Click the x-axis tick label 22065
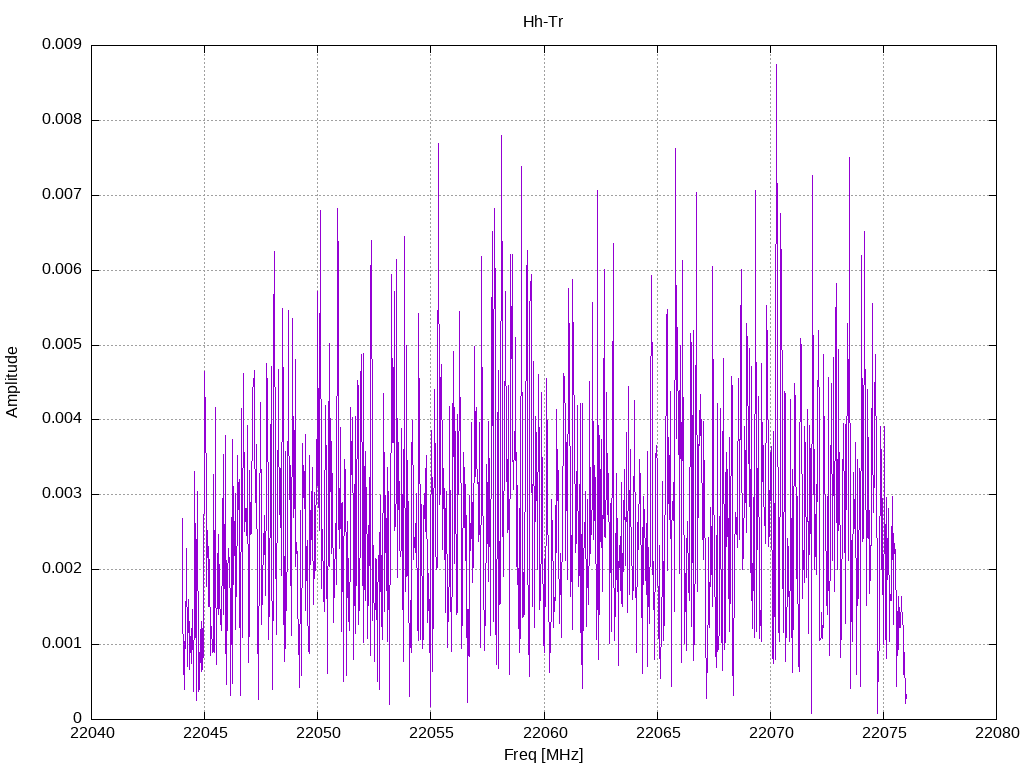The image size is (1024, 768). tap(658, 733)
